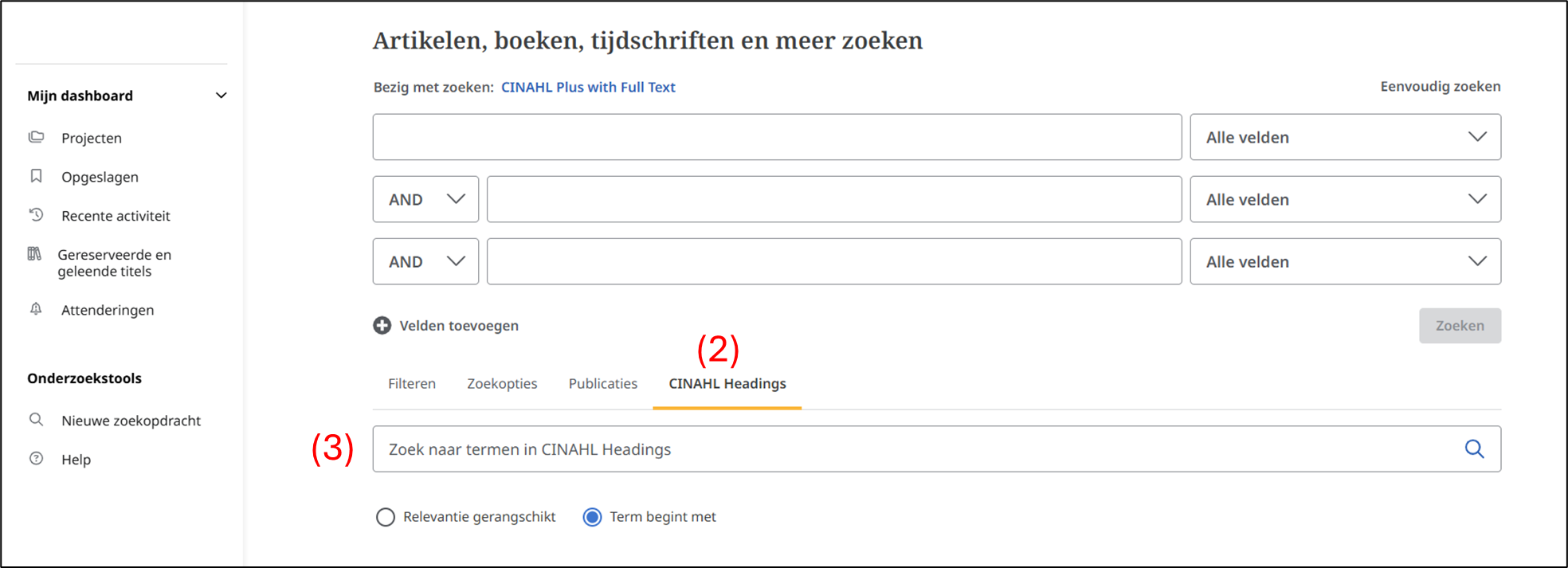The width and height of the screenshot is (1568, 568).
Task: Open the CINAHL Plus with Full Text link
Action: 588,87
